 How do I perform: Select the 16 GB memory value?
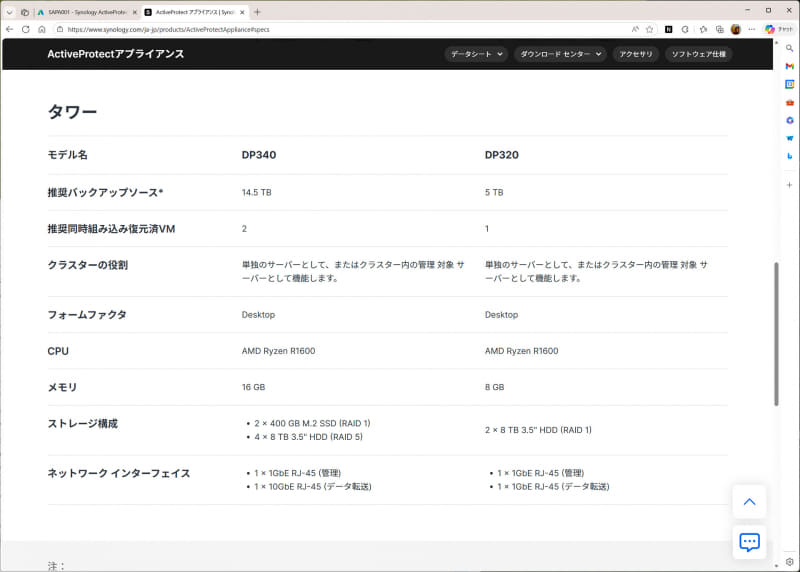click(254, 387)
